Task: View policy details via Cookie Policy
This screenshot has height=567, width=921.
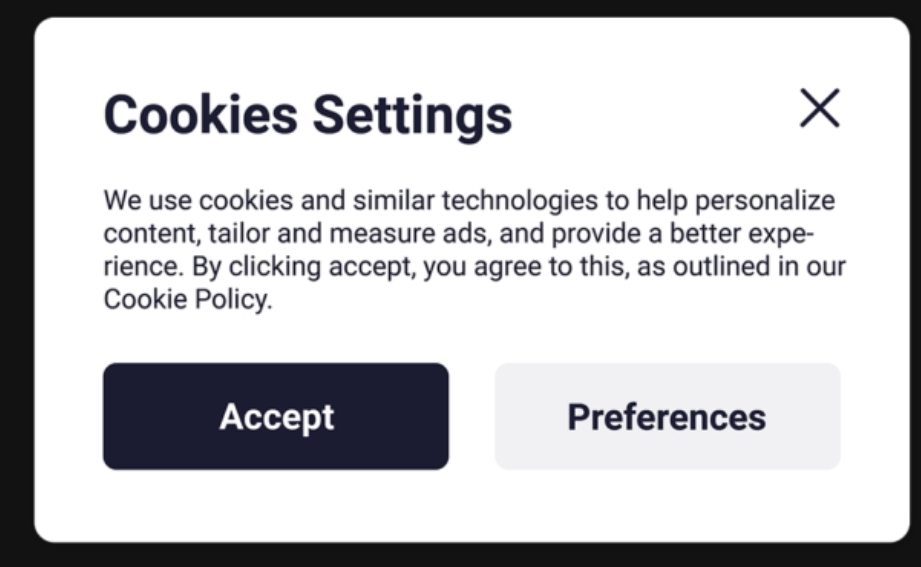Action: (x=186, y=300)
